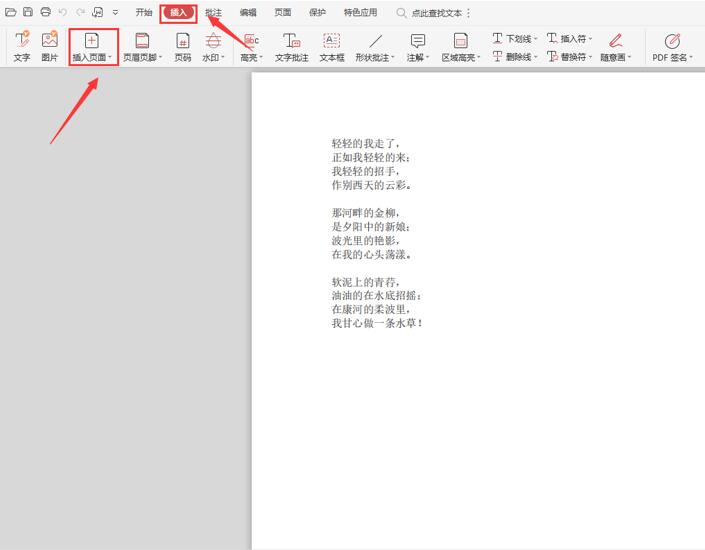Expand the 区域高亮 dropdown arrow
Viewport: 705px width, 550px height.
click(479, 57)
